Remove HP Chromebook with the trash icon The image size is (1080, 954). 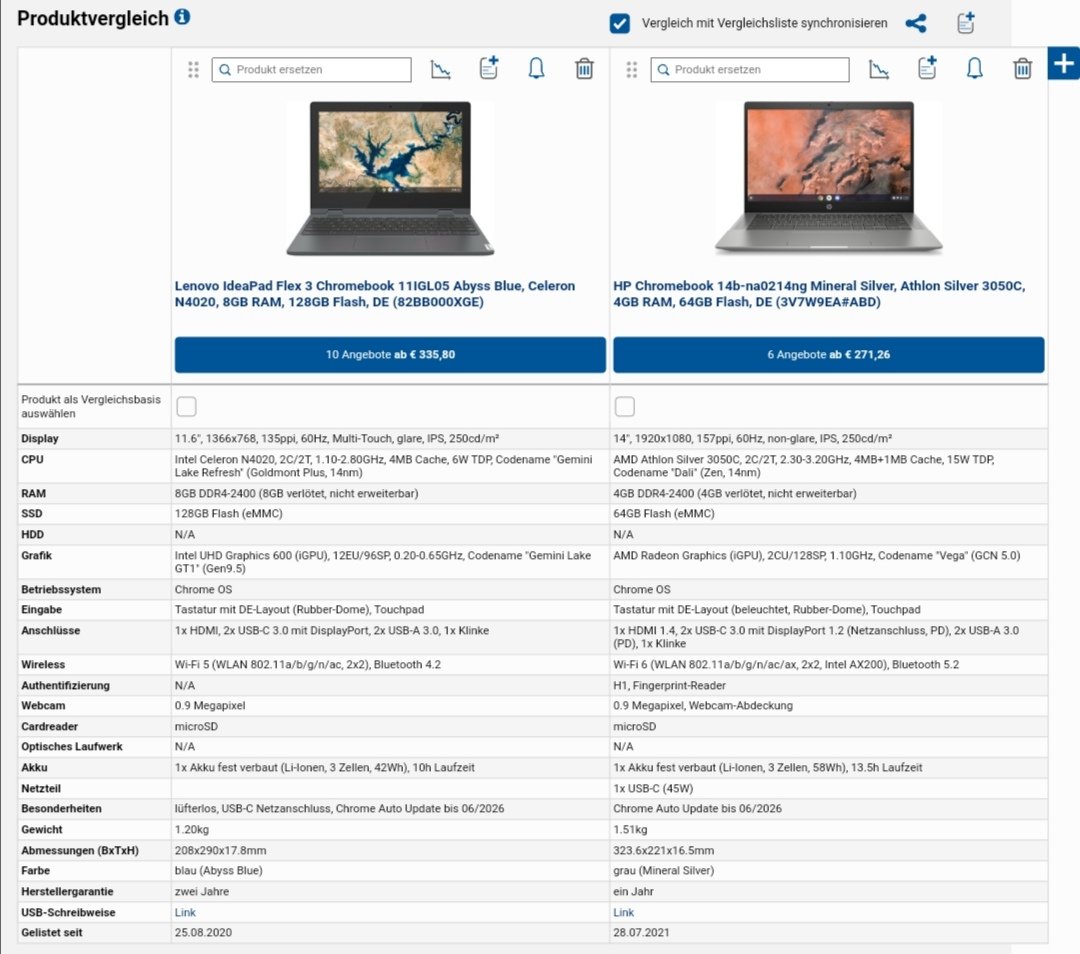[x=1022, y=68]
